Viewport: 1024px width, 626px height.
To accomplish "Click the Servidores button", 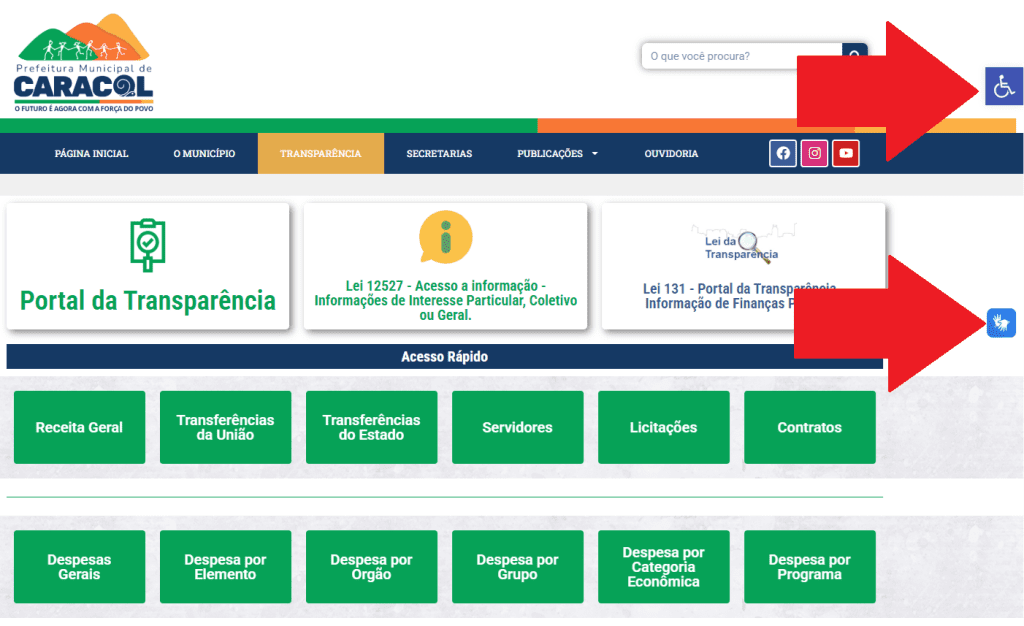I will pyautogui.click(x=517, y=427).
